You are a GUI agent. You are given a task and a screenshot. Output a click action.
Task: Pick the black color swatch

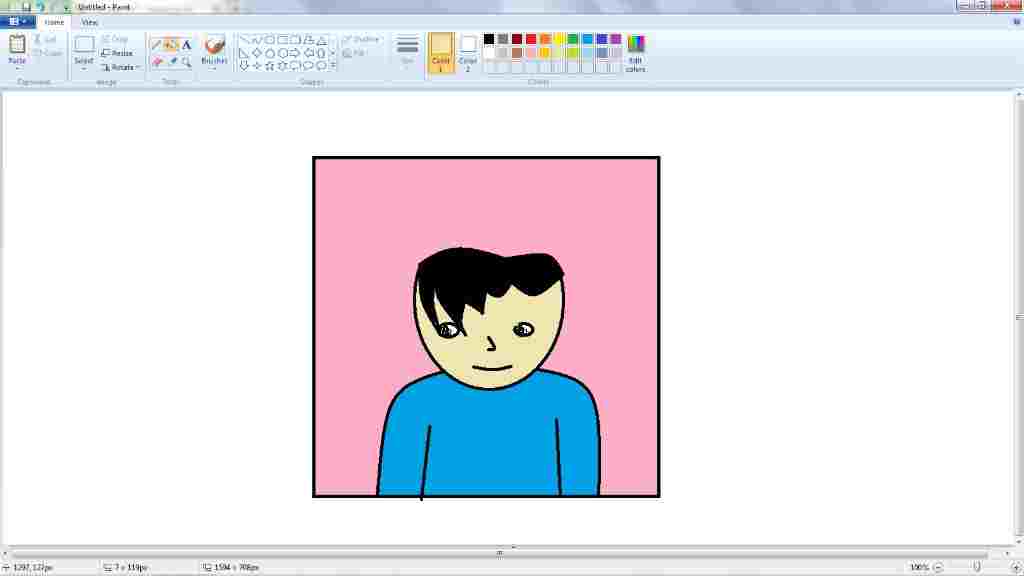[488, 39]
